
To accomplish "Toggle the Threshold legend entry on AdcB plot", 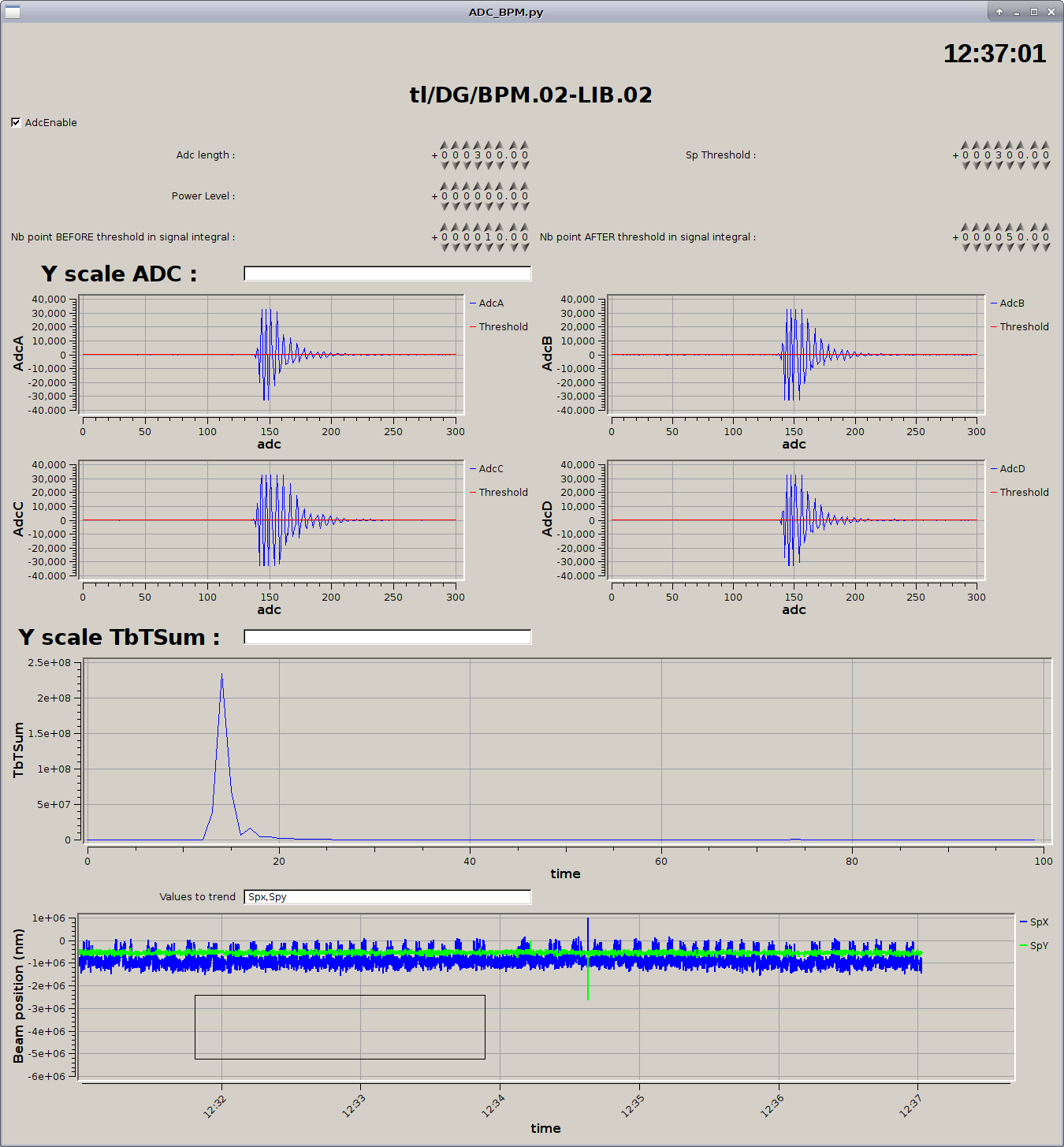I will (x=1023, y=327).
